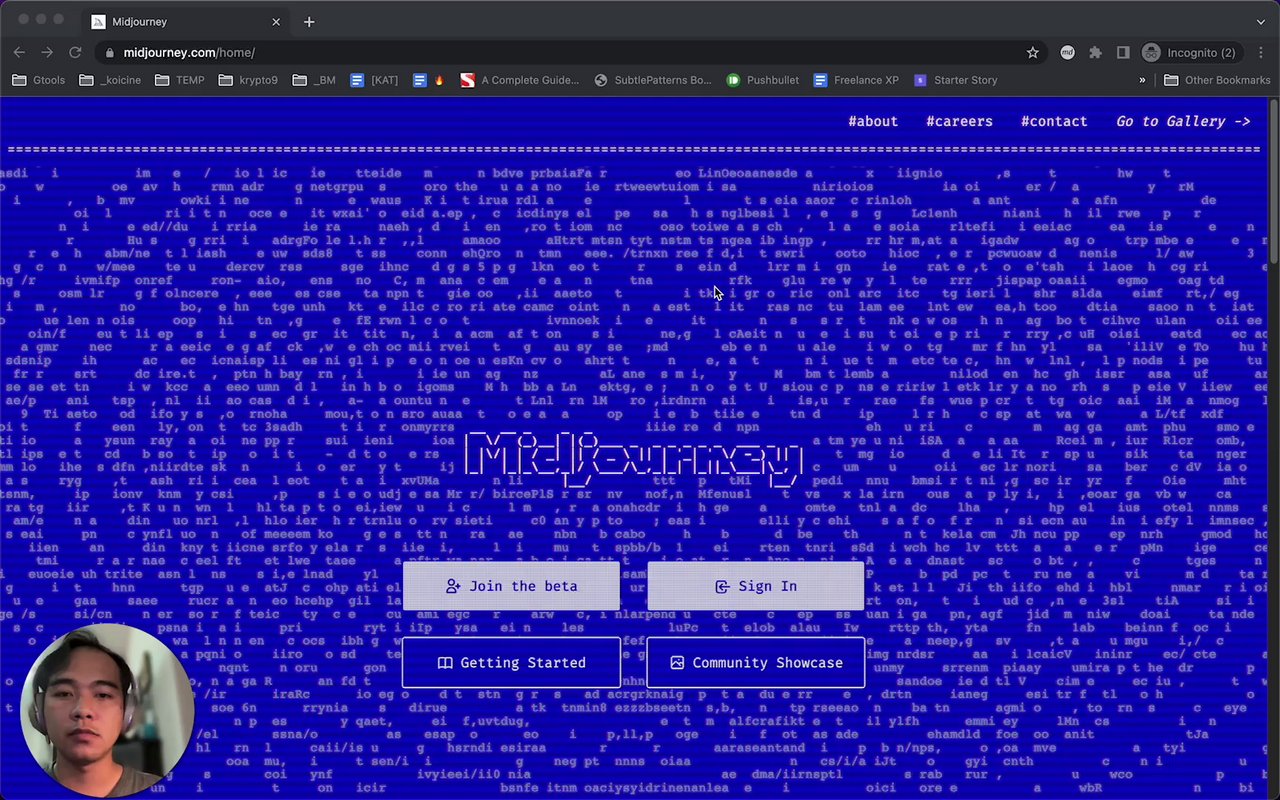Open the TEMP bookmark folder

[x=180, y=80]
